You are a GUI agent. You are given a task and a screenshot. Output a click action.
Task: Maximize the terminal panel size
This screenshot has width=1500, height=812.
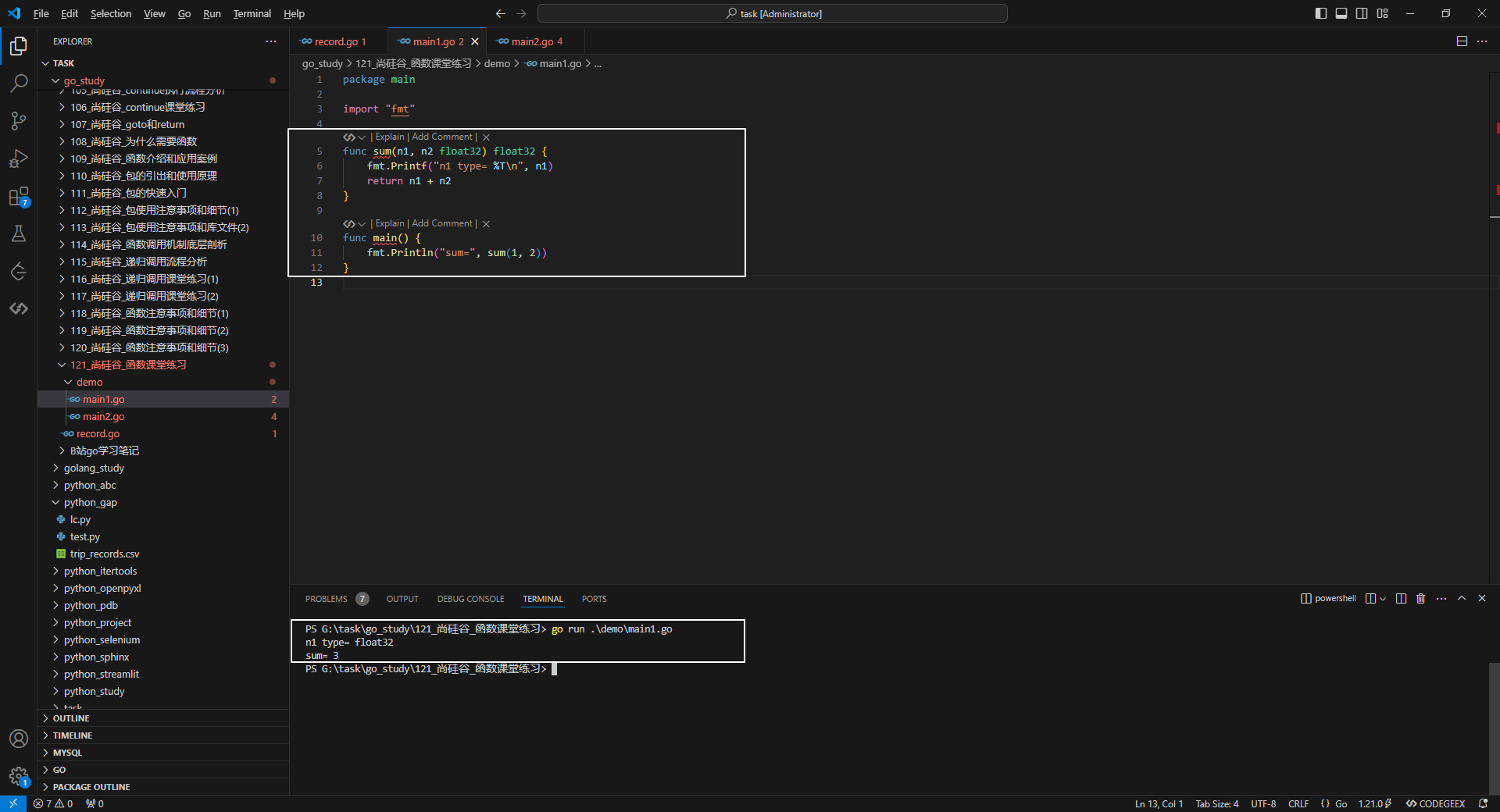[1462, 599]
